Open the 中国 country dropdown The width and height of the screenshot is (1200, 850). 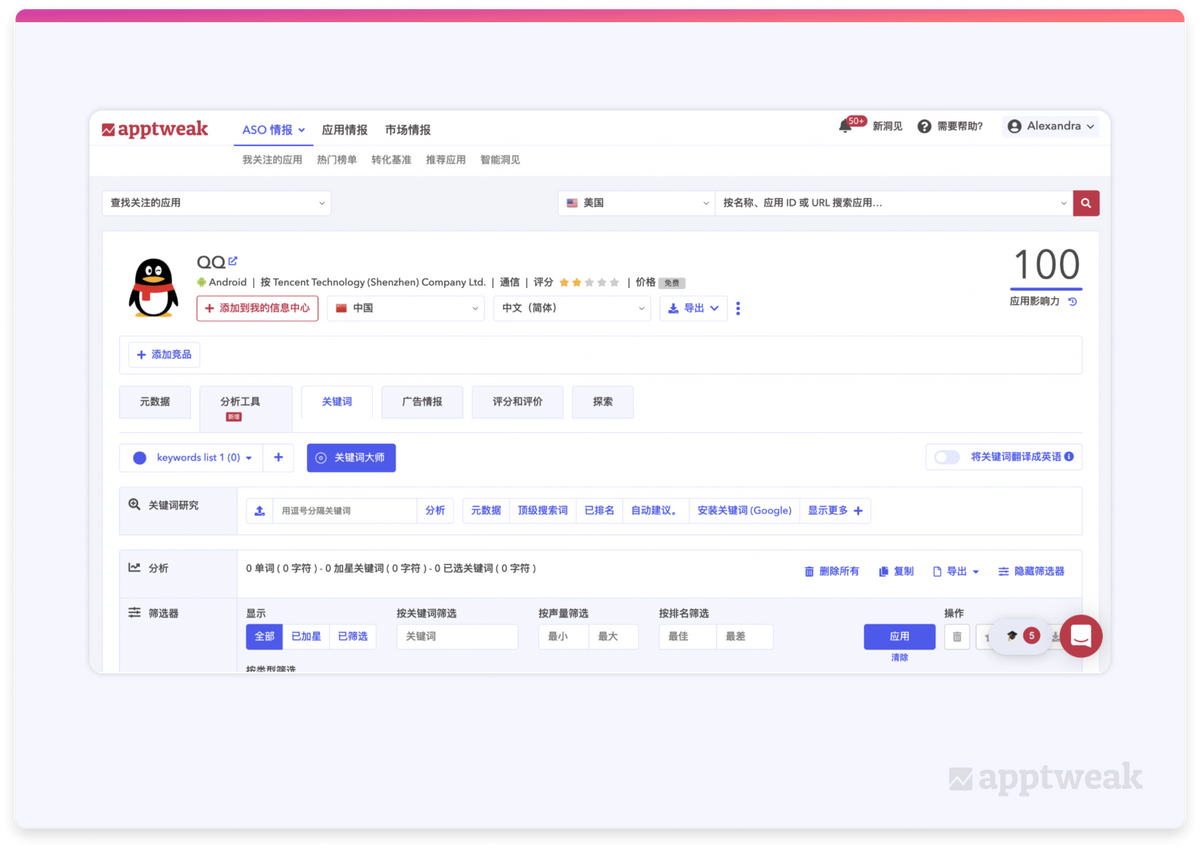point(406,308)
